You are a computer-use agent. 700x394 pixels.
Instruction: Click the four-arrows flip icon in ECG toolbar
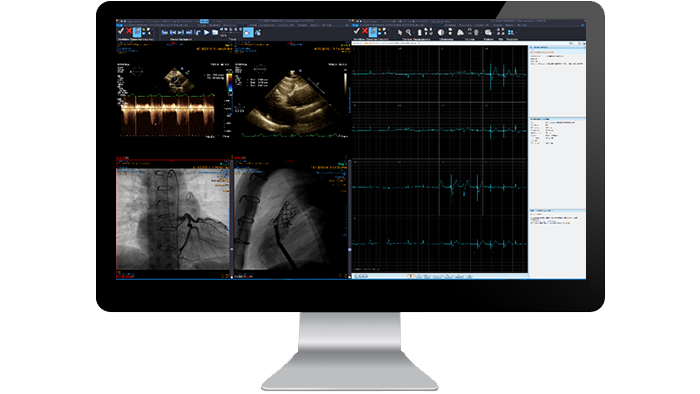(500, 33)
